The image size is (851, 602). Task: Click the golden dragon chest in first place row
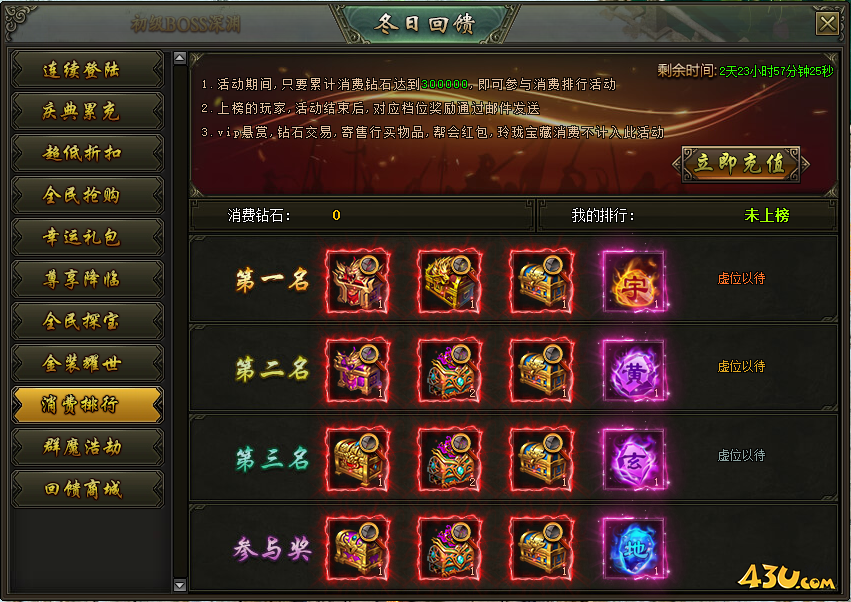(x=449, y=281)
